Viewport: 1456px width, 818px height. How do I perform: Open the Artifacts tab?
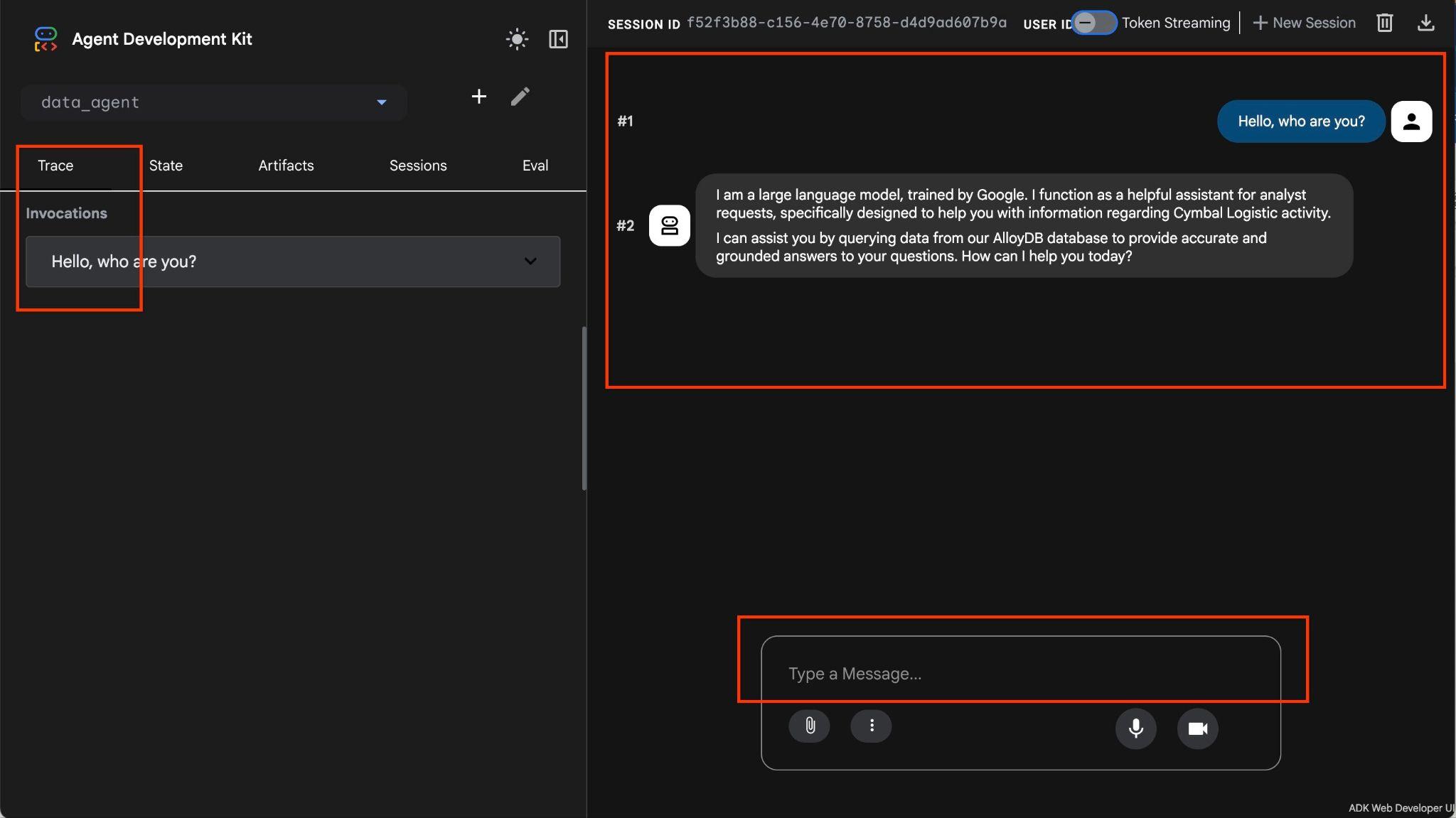coord(286,166)
